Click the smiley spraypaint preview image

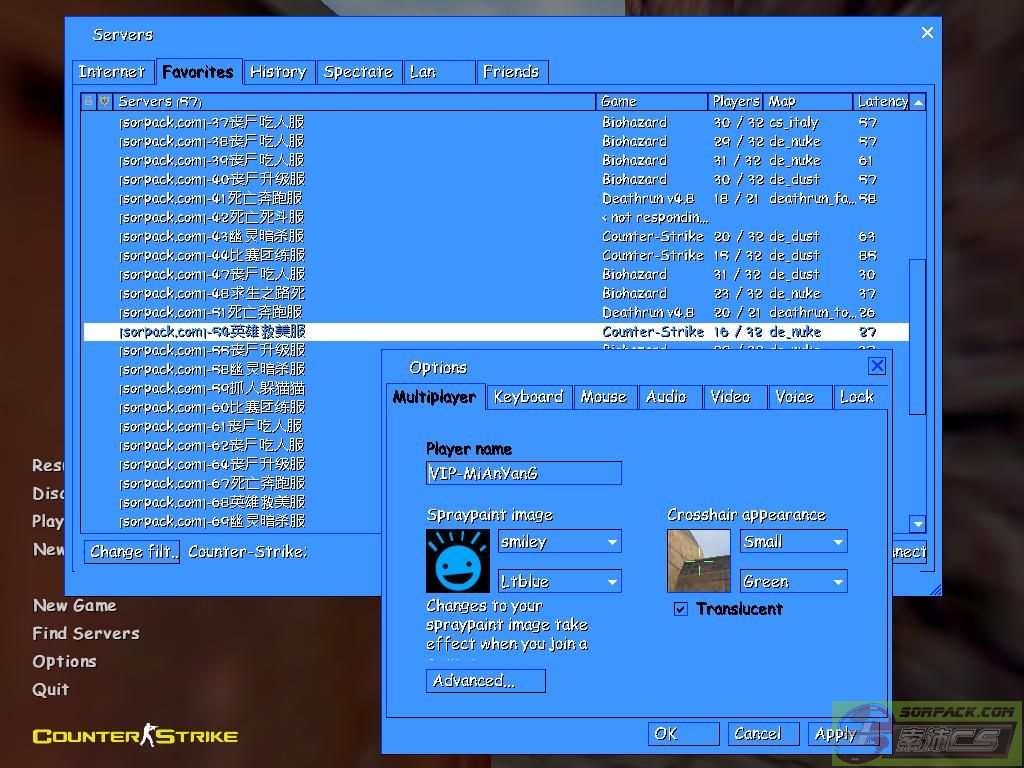pyautogui.click(x=457, y=561)
